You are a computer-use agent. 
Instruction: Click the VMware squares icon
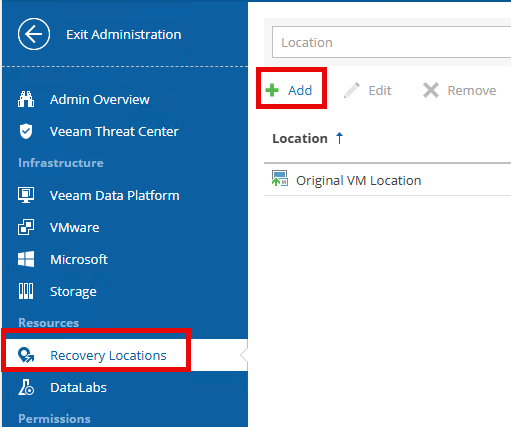click(x=26, y=227)
